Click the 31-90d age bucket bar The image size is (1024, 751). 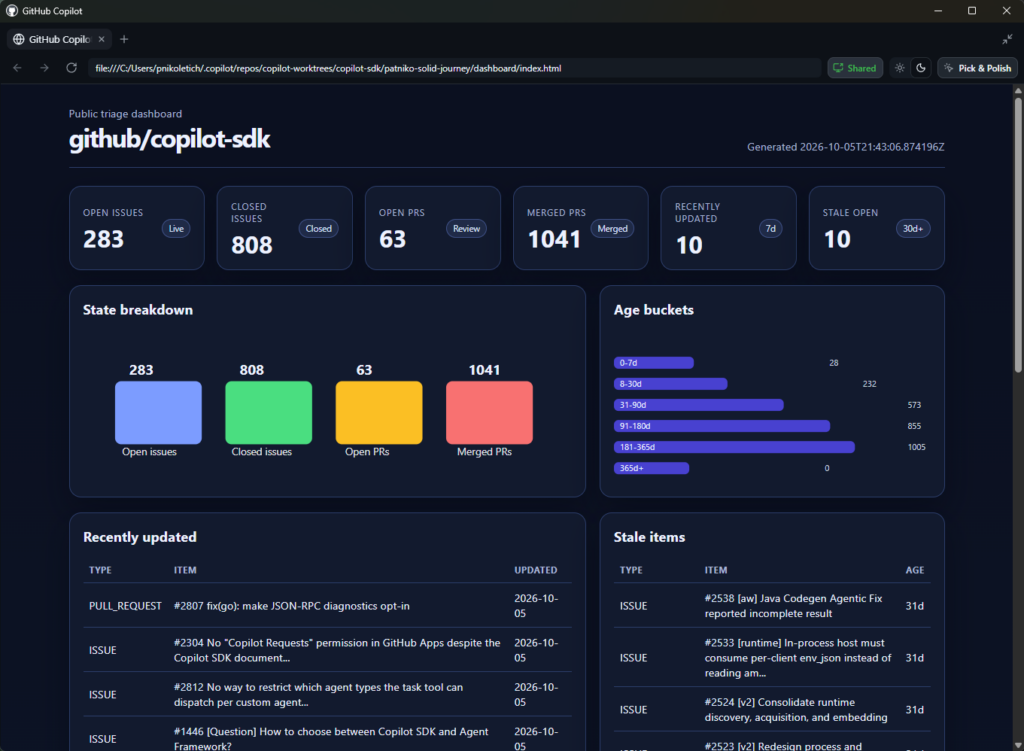click(699, 405)
